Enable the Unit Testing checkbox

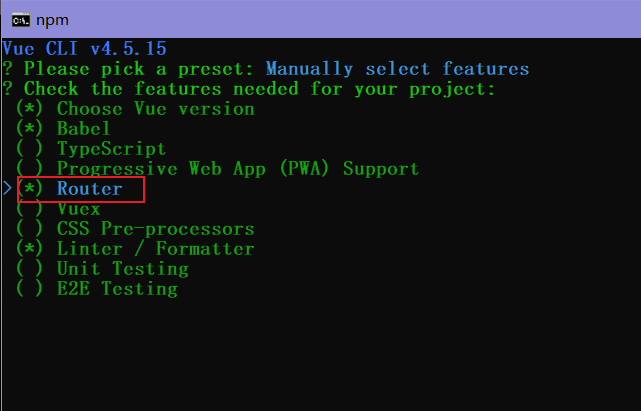(x=29, y=269)
